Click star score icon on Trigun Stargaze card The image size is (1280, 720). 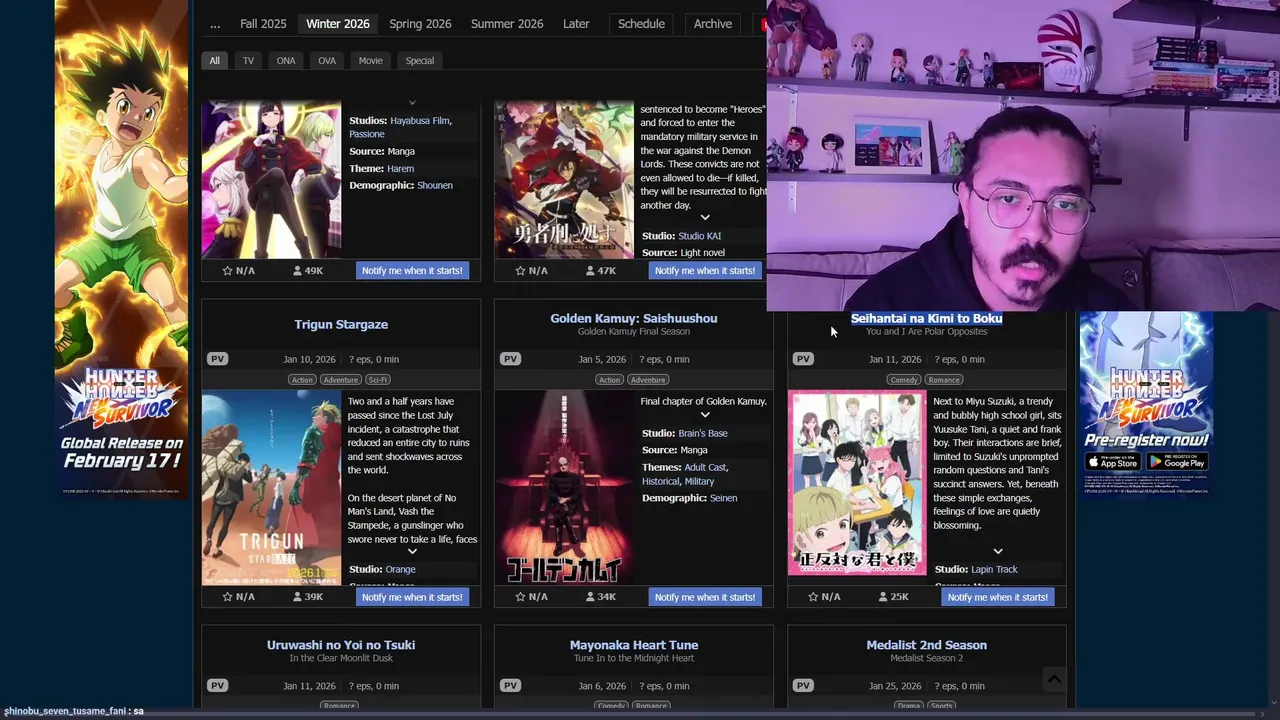tap(228, 597)
